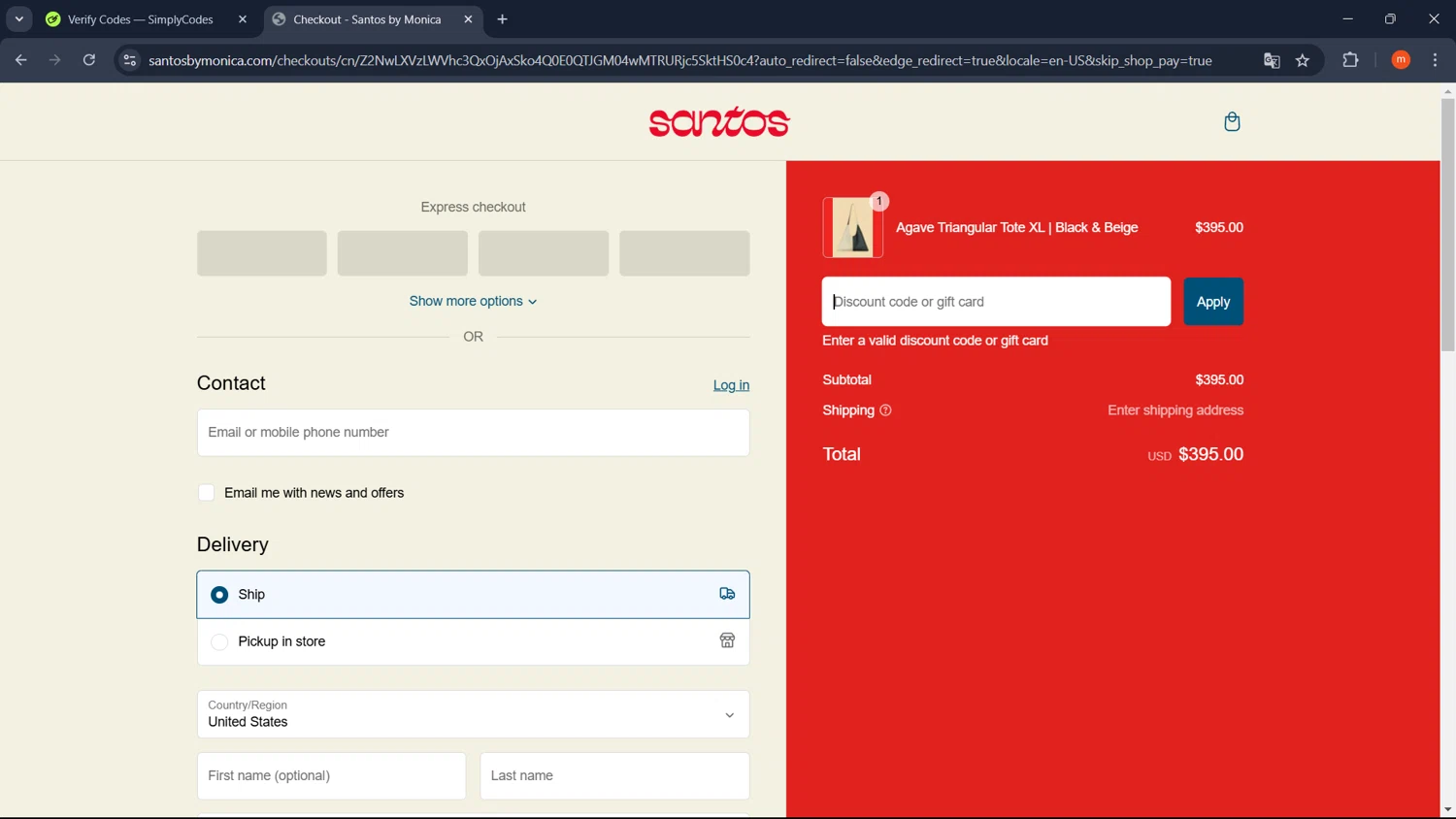Focus the Last name field
Viewport: 1456px width, 819px height.
(x=614, y=776)
